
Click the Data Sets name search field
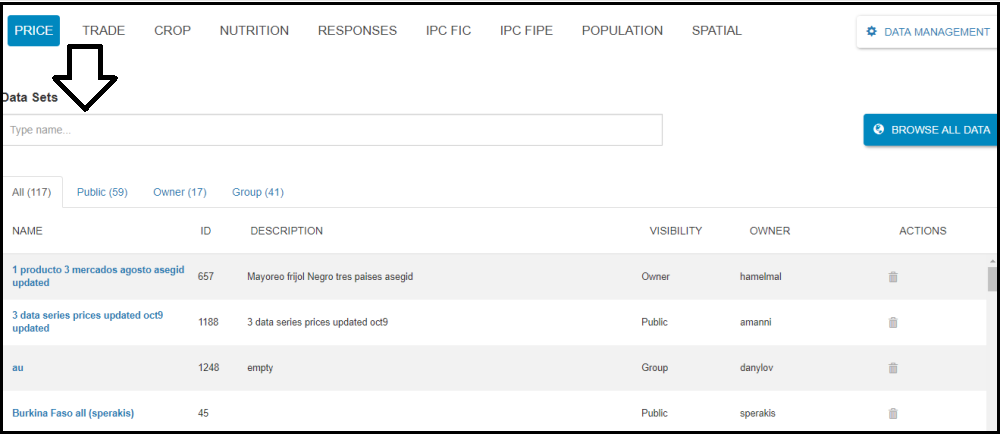click(332, 130)
